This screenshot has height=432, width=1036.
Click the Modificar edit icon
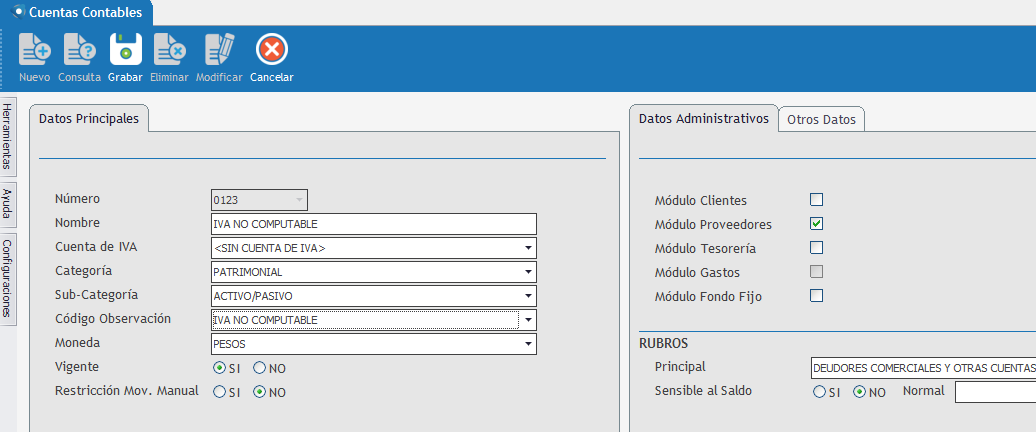point(219,50)
